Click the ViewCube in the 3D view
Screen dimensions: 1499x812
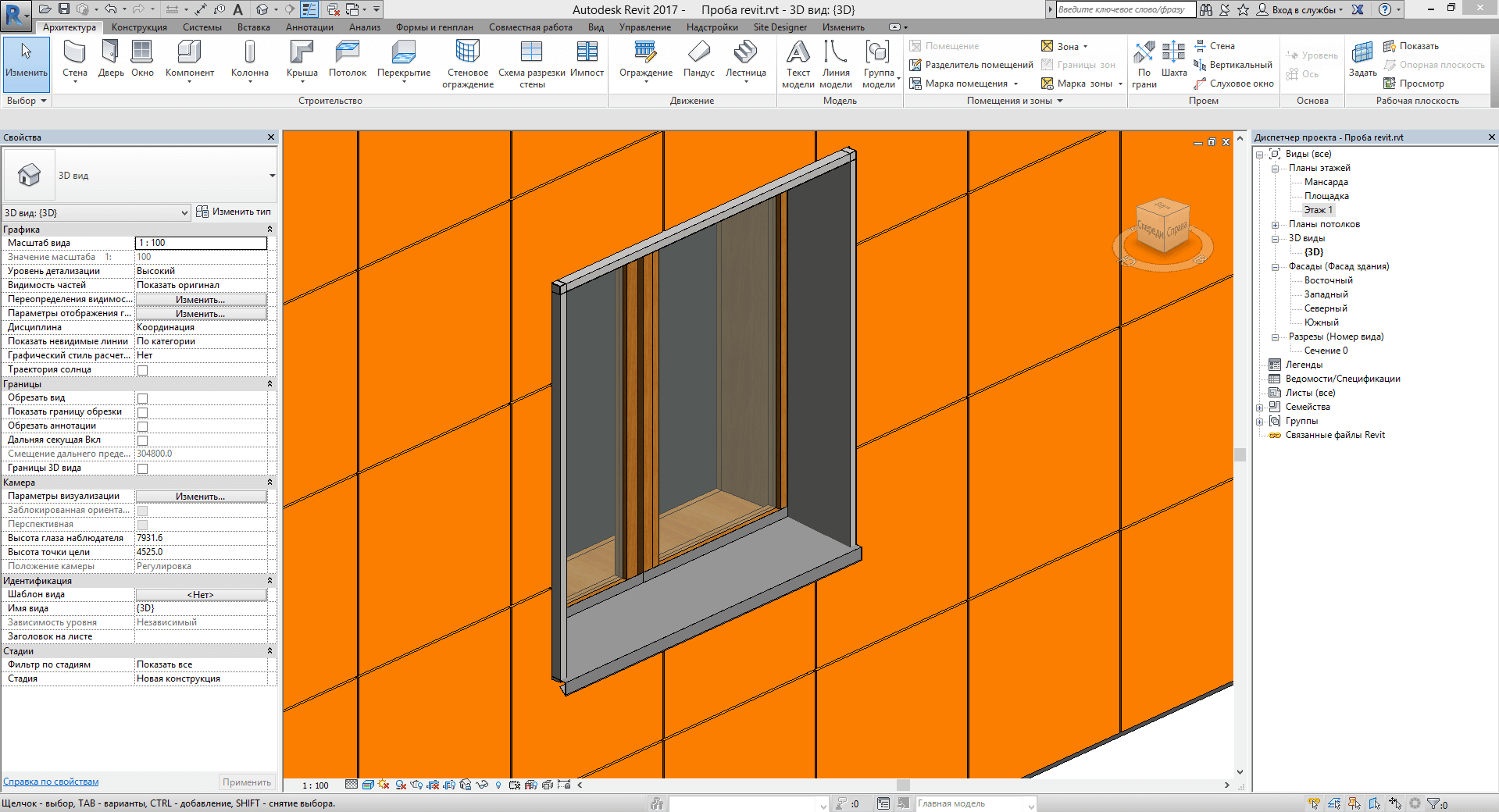coord(1162,227)
